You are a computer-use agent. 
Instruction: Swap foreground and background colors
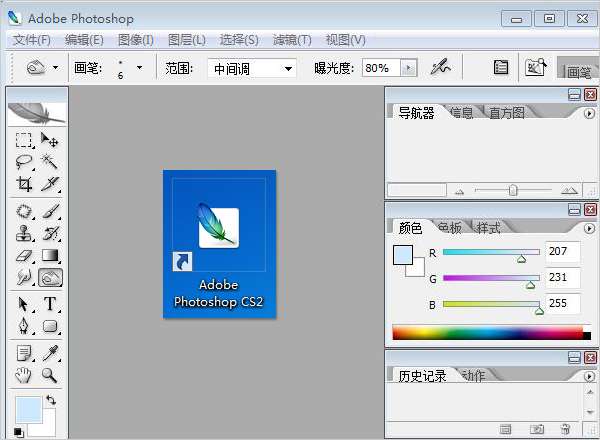(51, 400)
